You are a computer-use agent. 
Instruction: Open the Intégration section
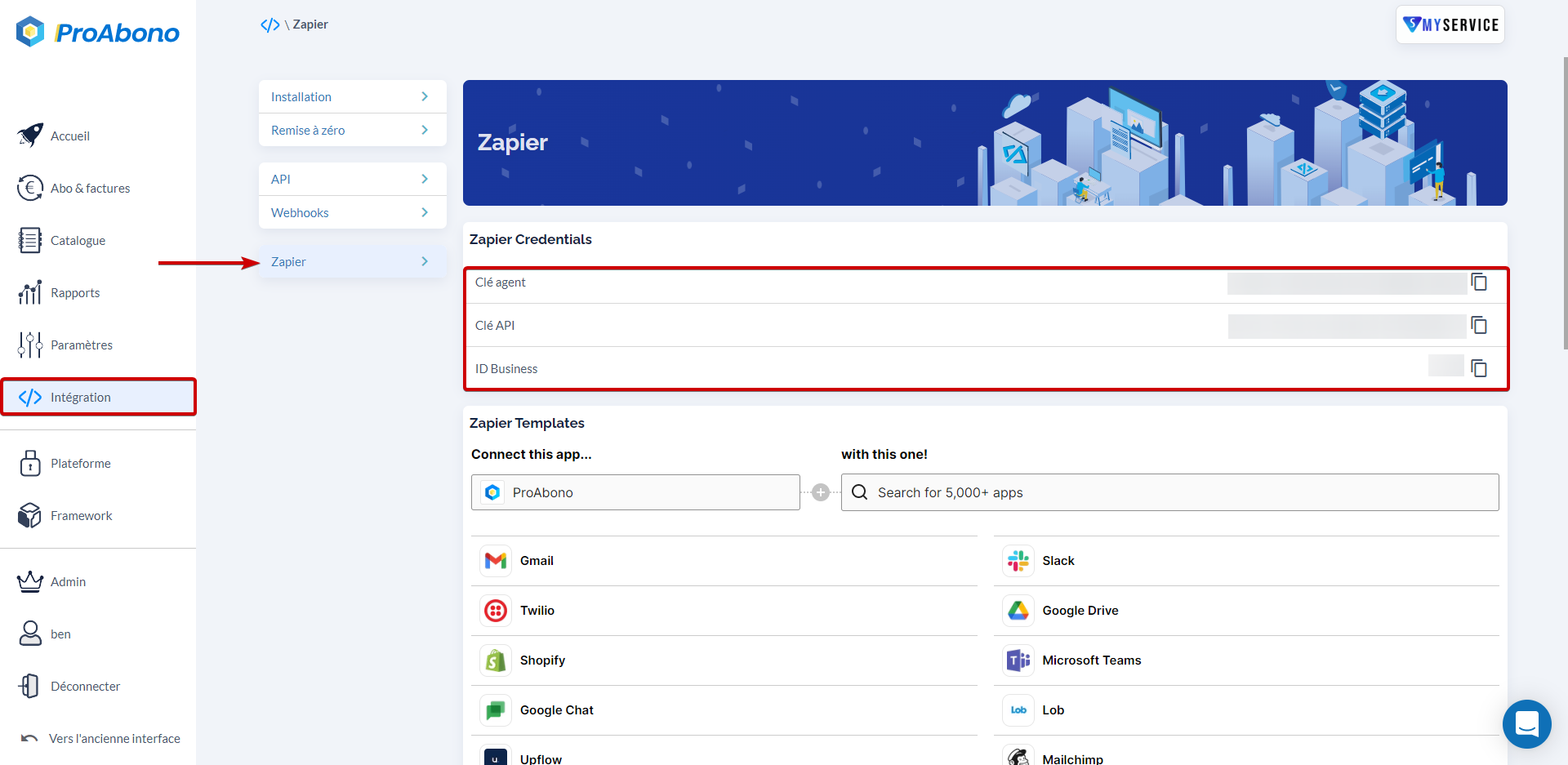(98, 397)
